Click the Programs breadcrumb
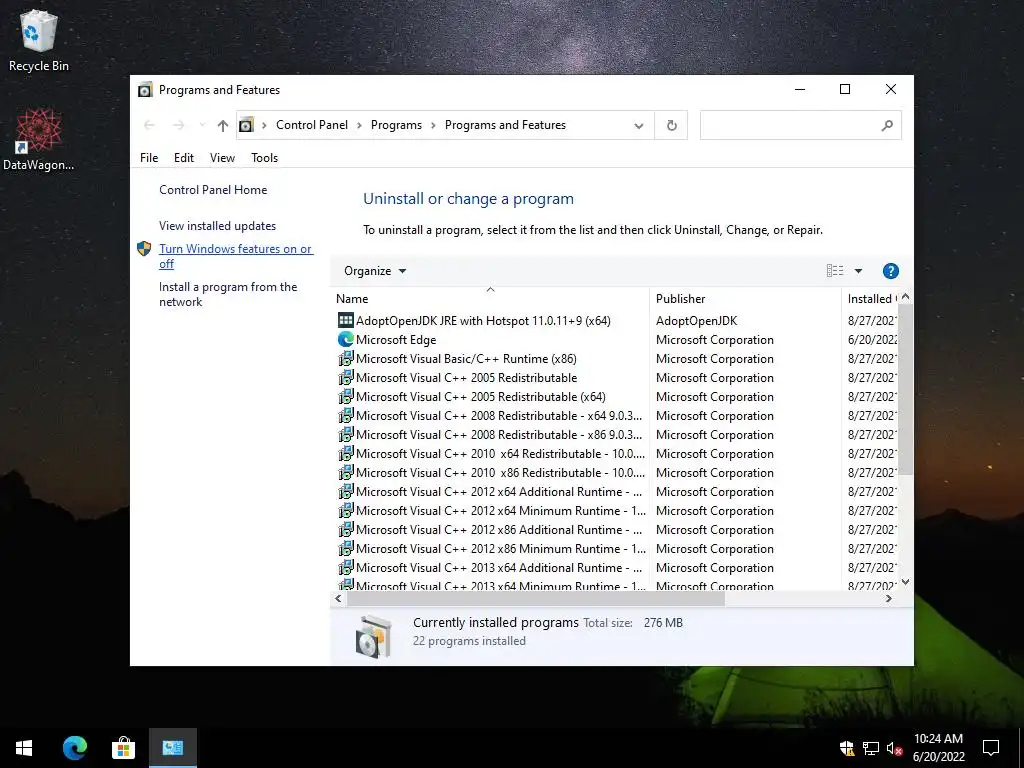 coord(396,125)
